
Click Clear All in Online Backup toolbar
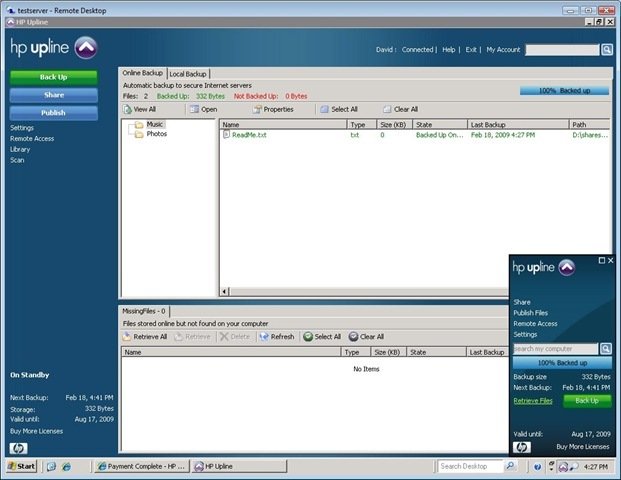pos(400,109)
